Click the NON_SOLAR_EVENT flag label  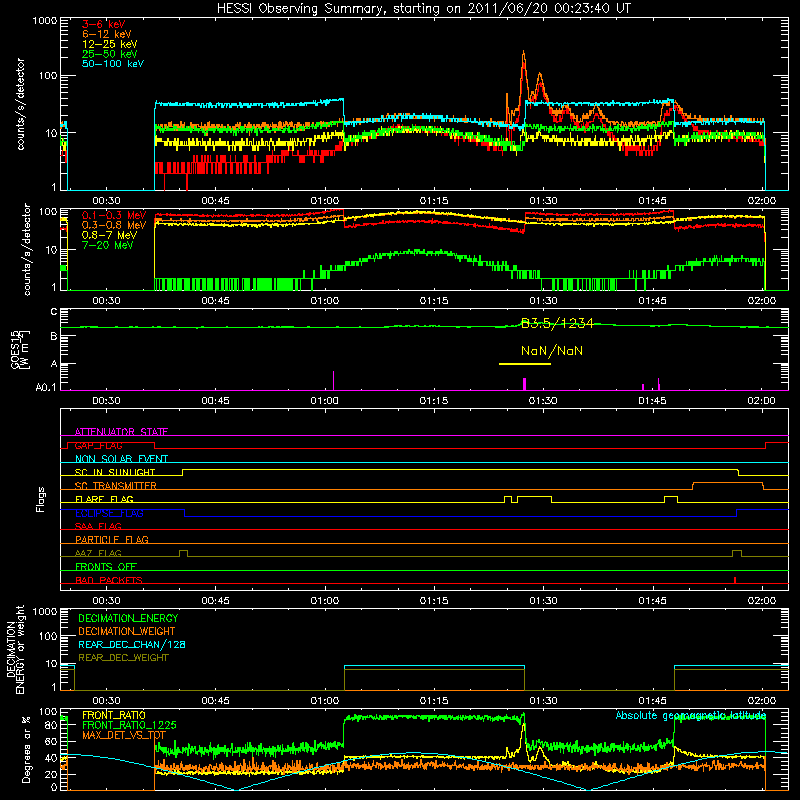(x=121, y=459)
